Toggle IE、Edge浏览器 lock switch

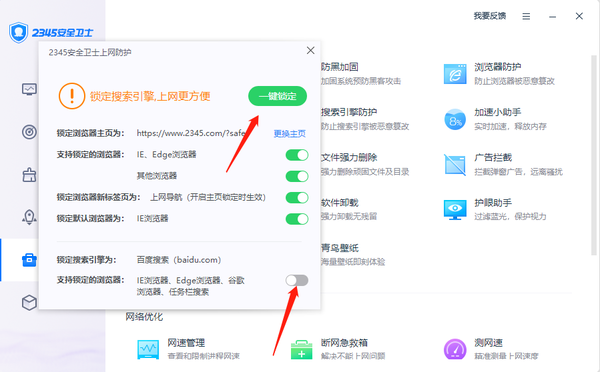[297, 155]
